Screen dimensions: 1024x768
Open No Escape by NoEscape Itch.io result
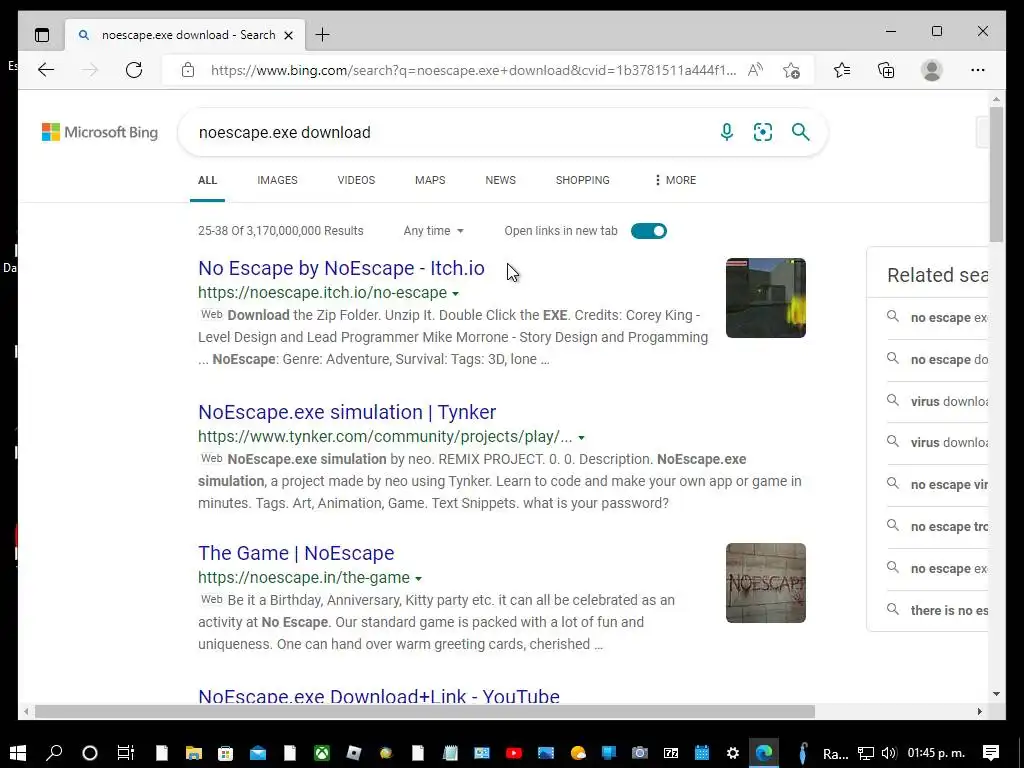tap(342, 268)
